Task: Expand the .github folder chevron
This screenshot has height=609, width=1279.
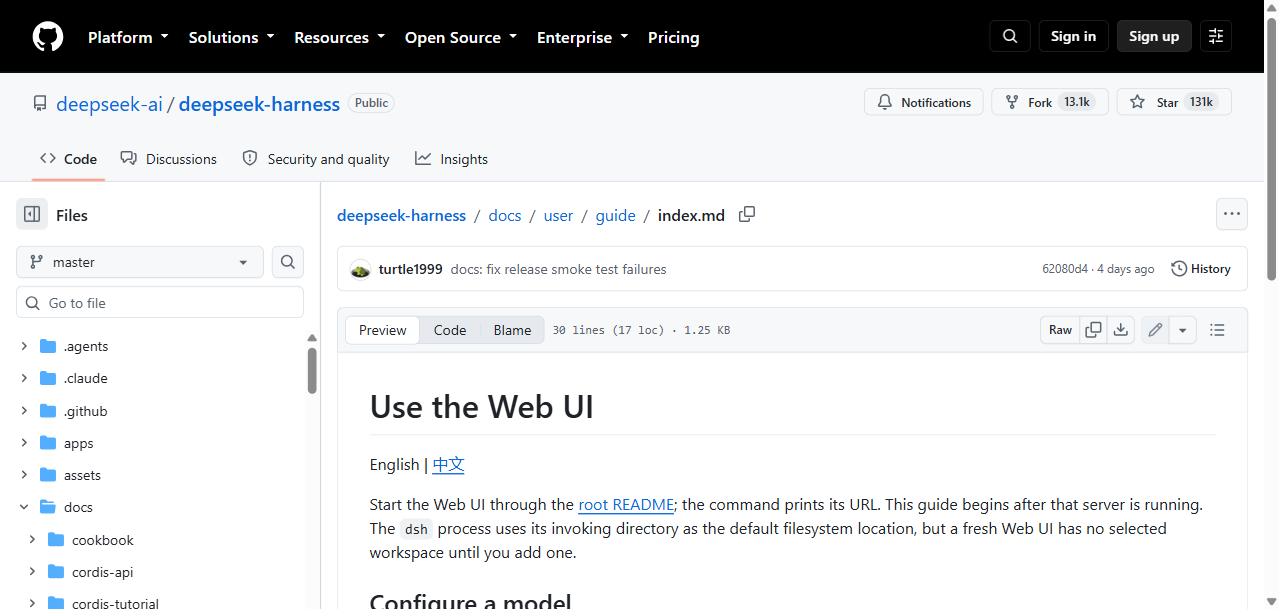Action: pyautogui.click(x=24, y=411)
